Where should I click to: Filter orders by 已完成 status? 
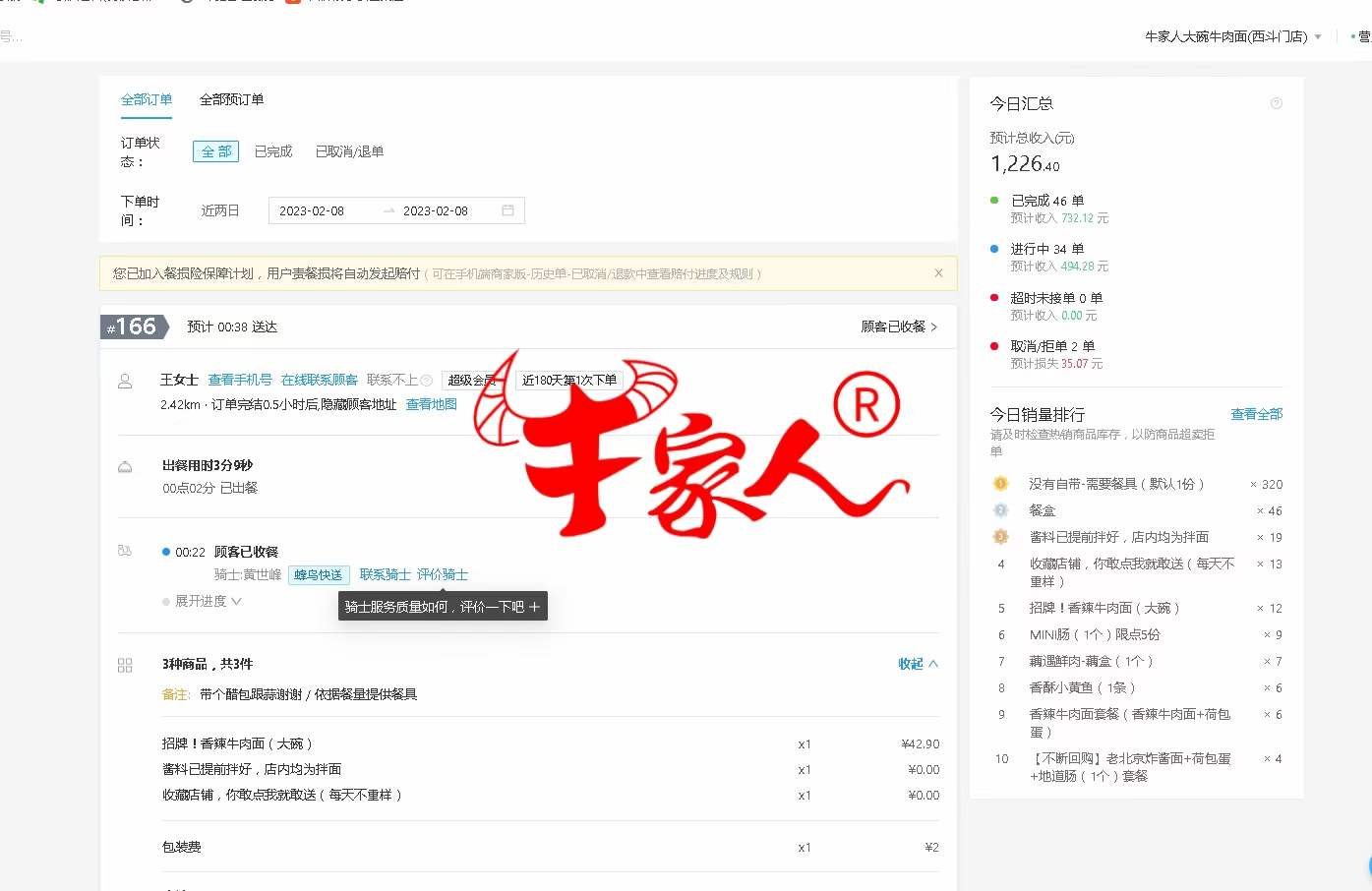pyautogui.click(x=273, y=151)
